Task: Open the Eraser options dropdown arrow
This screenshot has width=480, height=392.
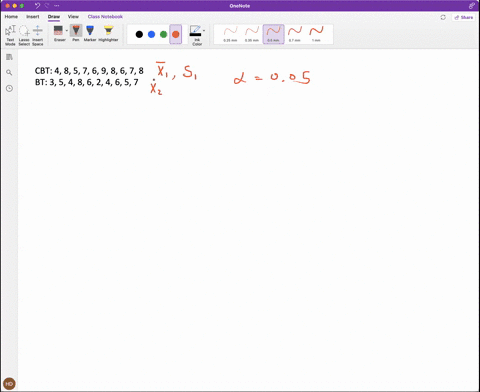Action: pyautogui.click(x=67, y=31)
